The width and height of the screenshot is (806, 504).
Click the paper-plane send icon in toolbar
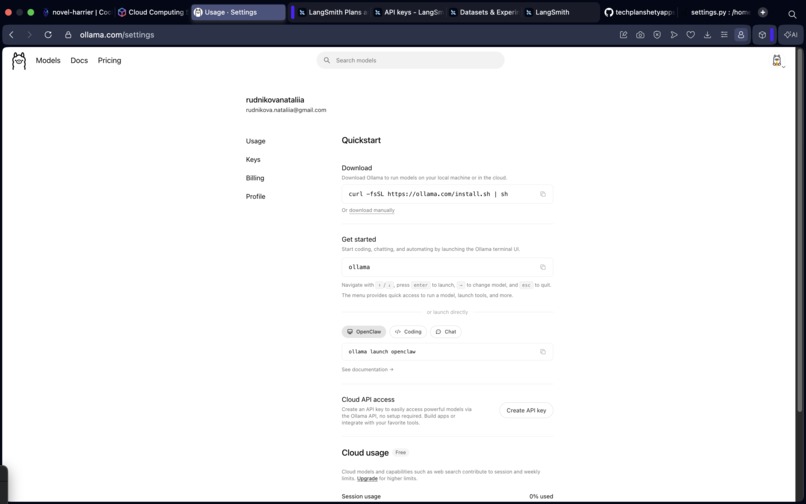[674, 35]
